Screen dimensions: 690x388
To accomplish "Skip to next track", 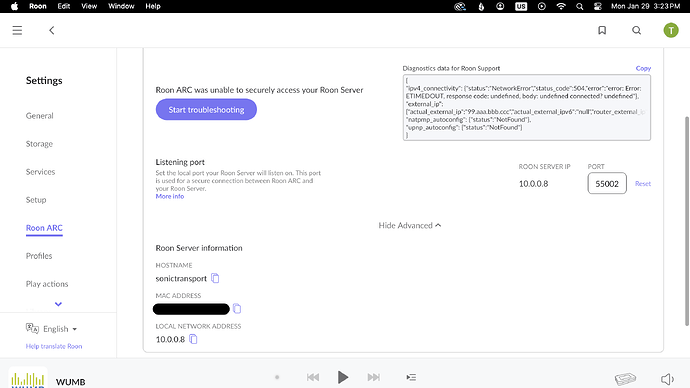I will pyautogui.click(x=374, y=377).
